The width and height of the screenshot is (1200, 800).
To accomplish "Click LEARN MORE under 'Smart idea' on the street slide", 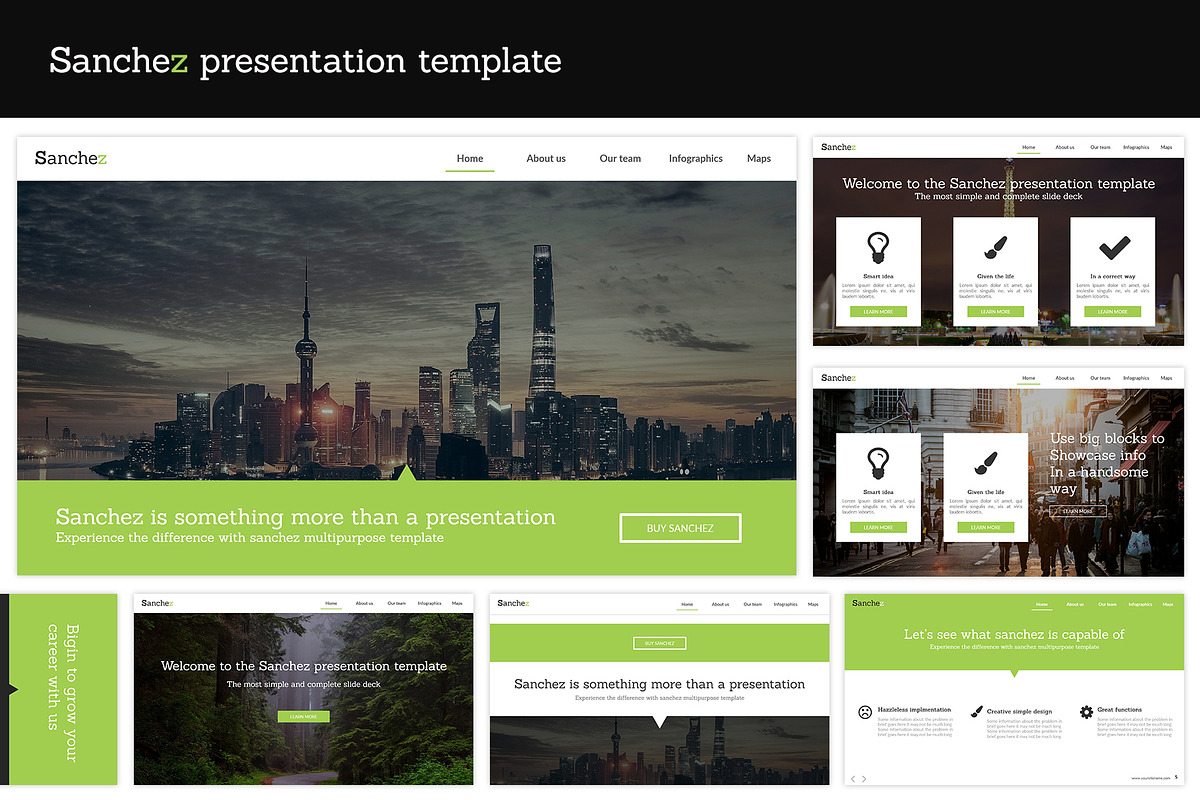I will (x=878, y=527).
